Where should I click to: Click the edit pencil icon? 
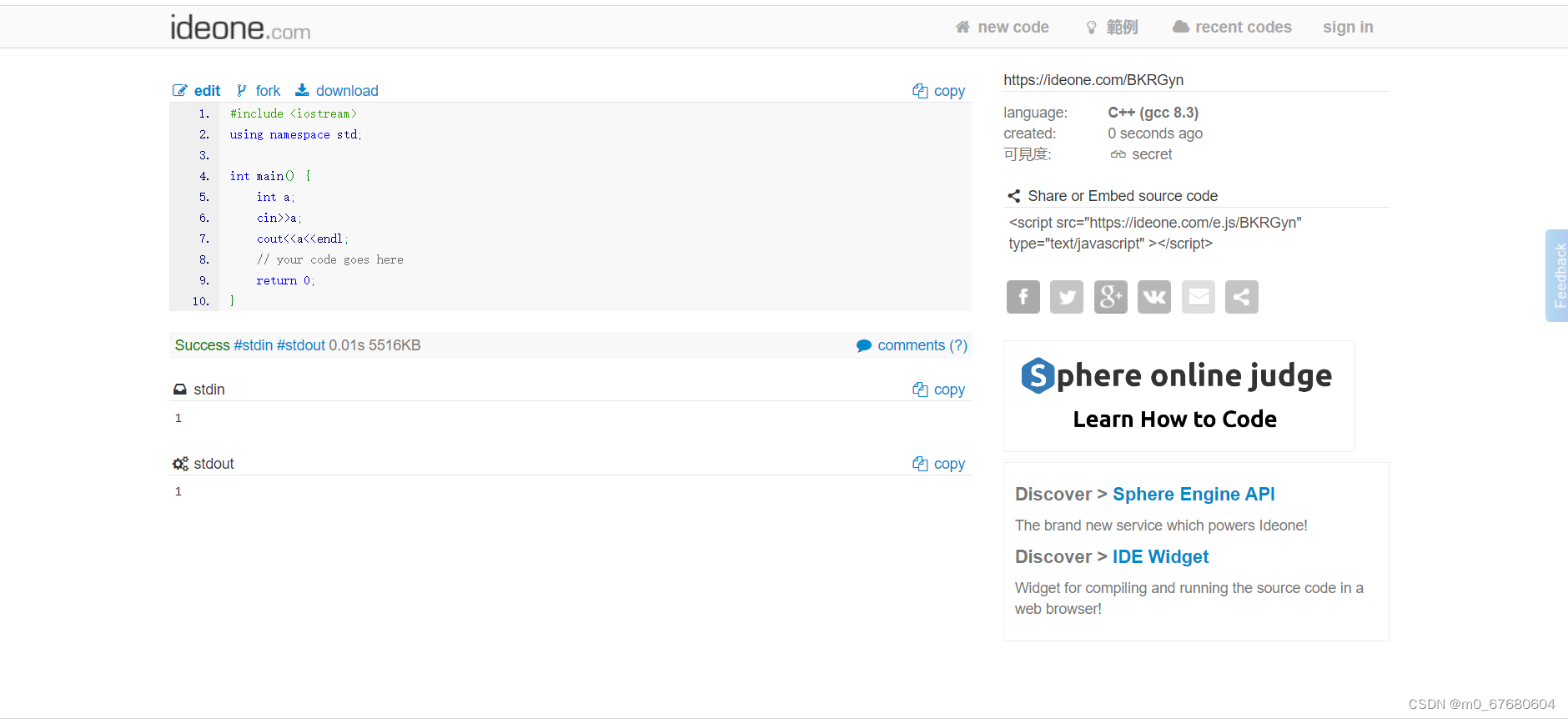(179, 91)
